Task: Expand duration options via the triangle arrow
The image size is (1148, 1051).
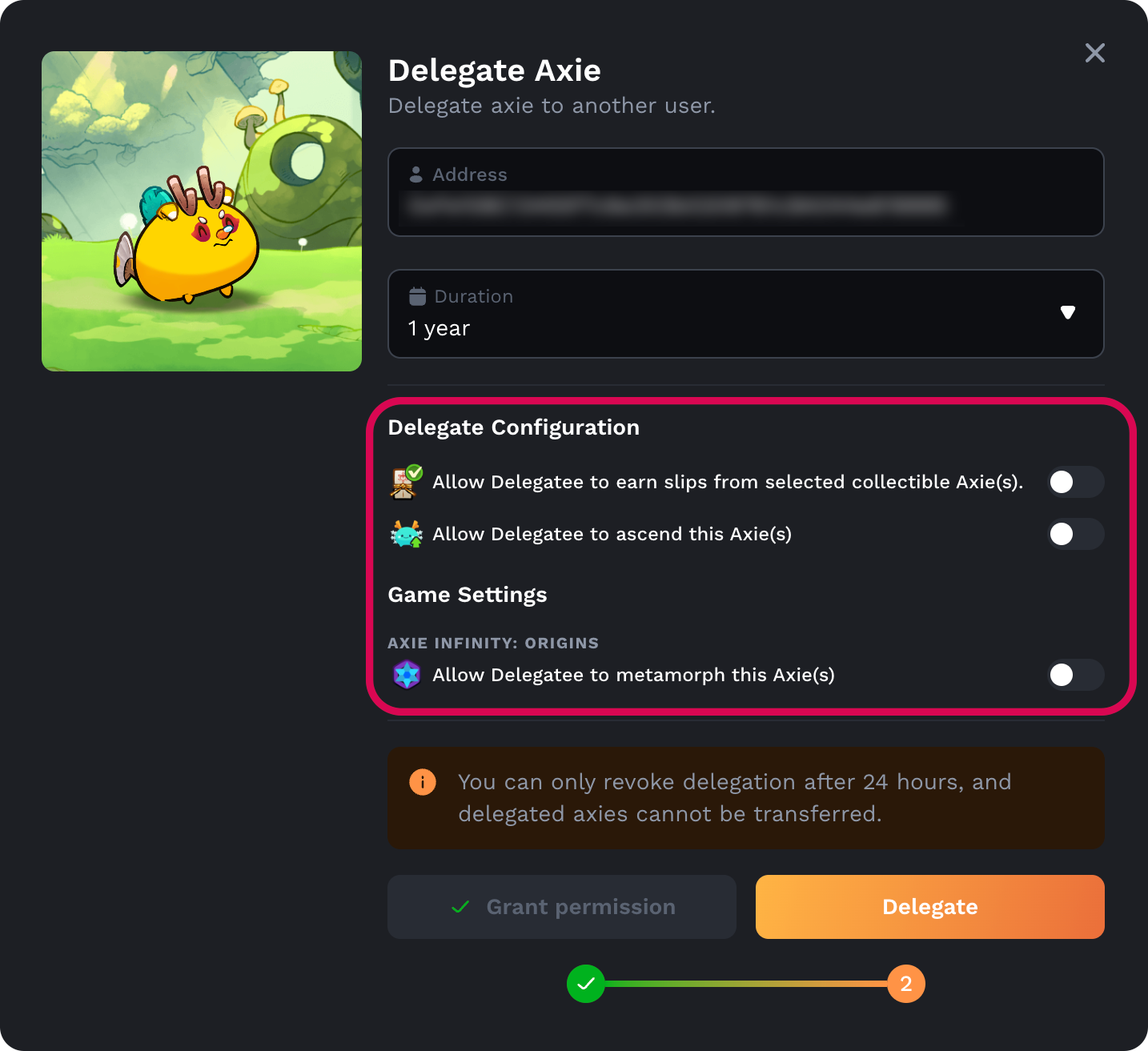Action: point(1068,313)
